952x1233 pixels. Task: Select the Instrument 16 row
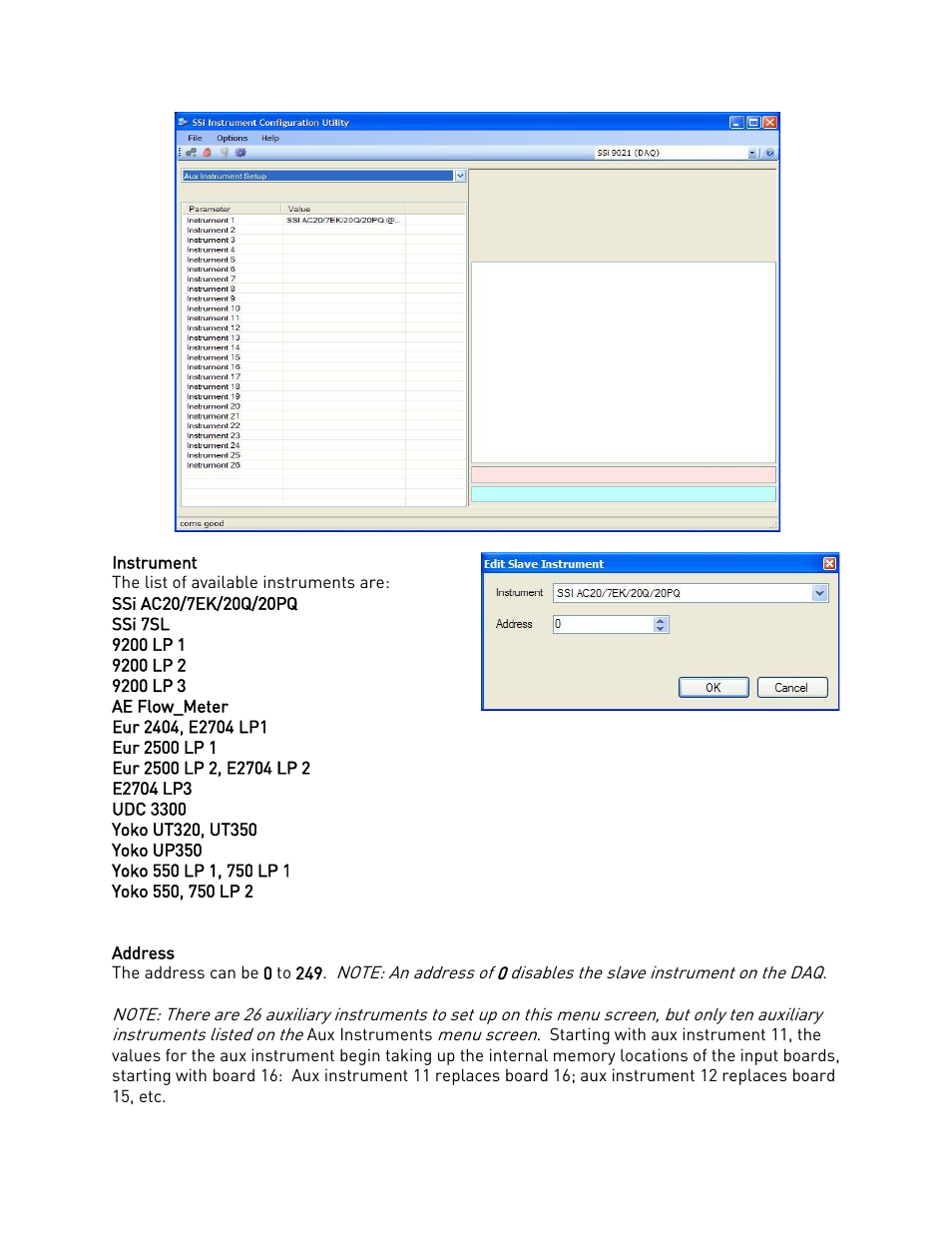[323, 366]
